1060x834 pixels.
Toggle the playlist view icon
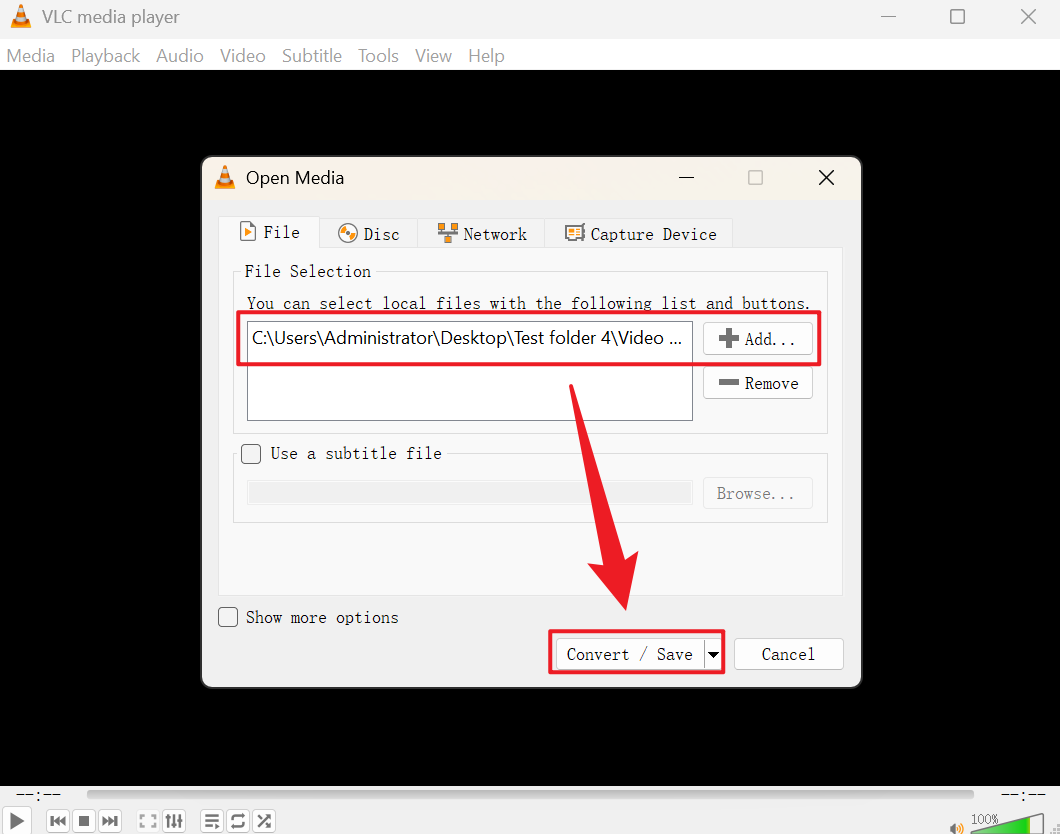click(x=212, y=821)
